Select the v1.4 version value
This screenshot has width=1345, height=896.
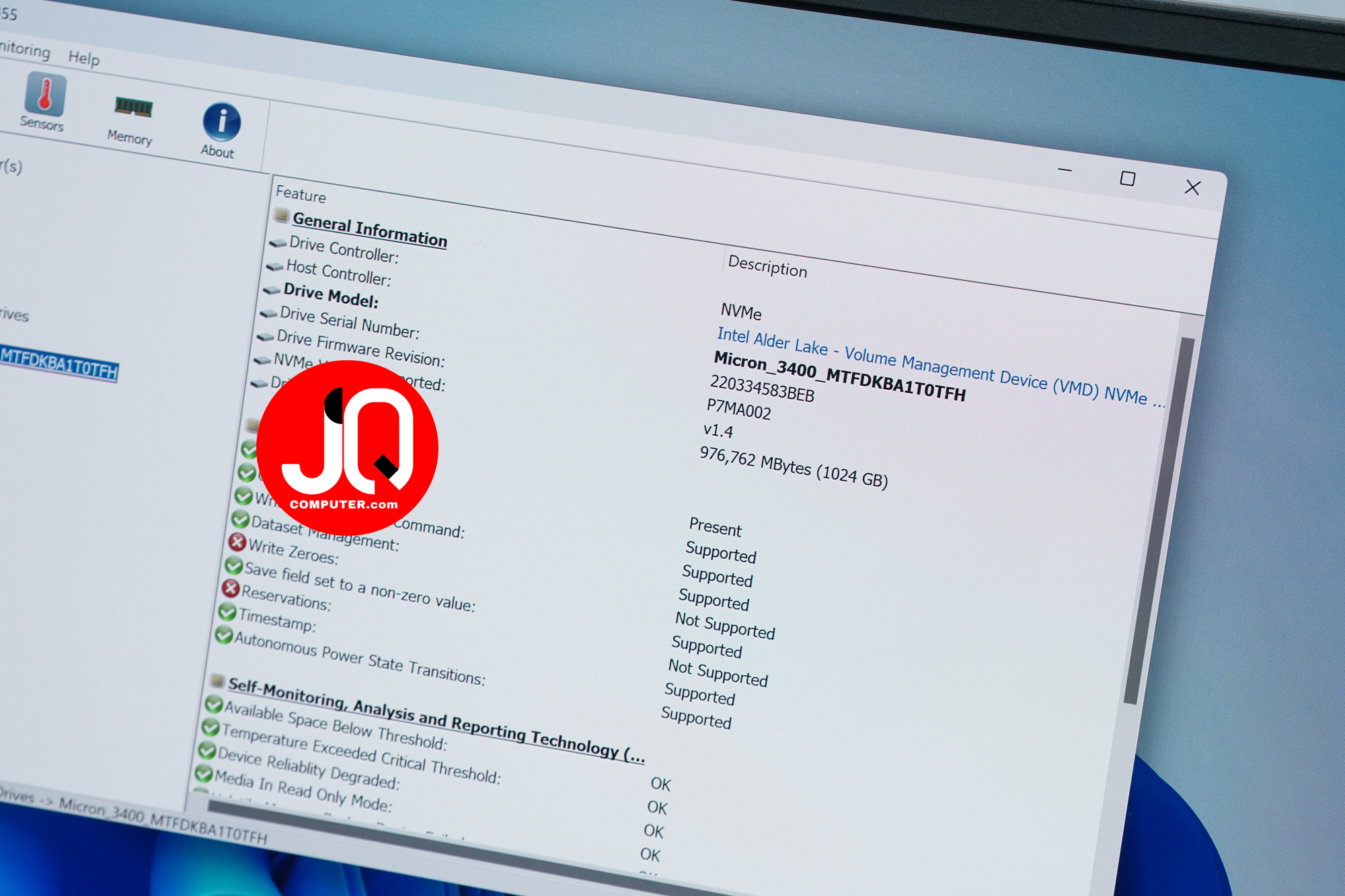(x=718, y=431)
